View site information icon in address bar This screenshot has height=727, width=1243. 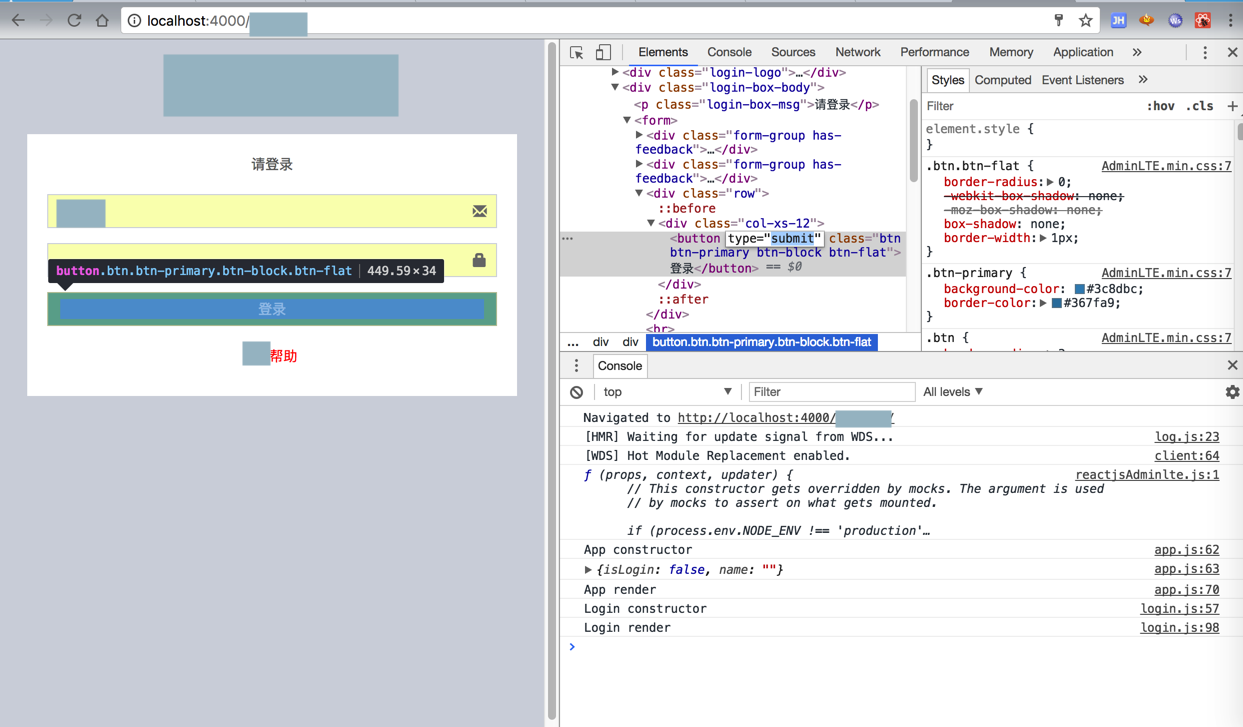coord(134,20)
